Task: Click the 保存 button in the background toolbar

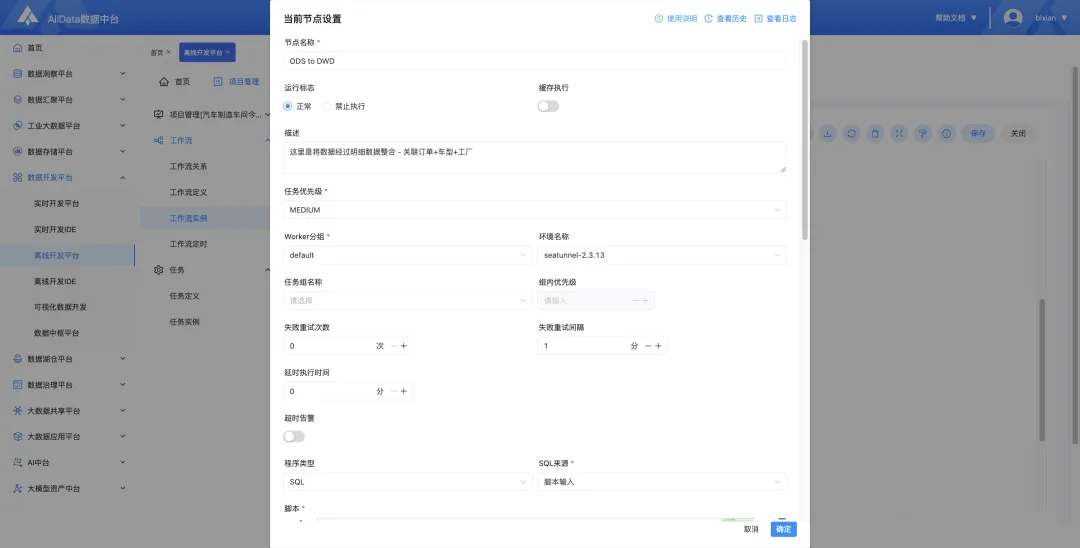Action: click(978, 134)
